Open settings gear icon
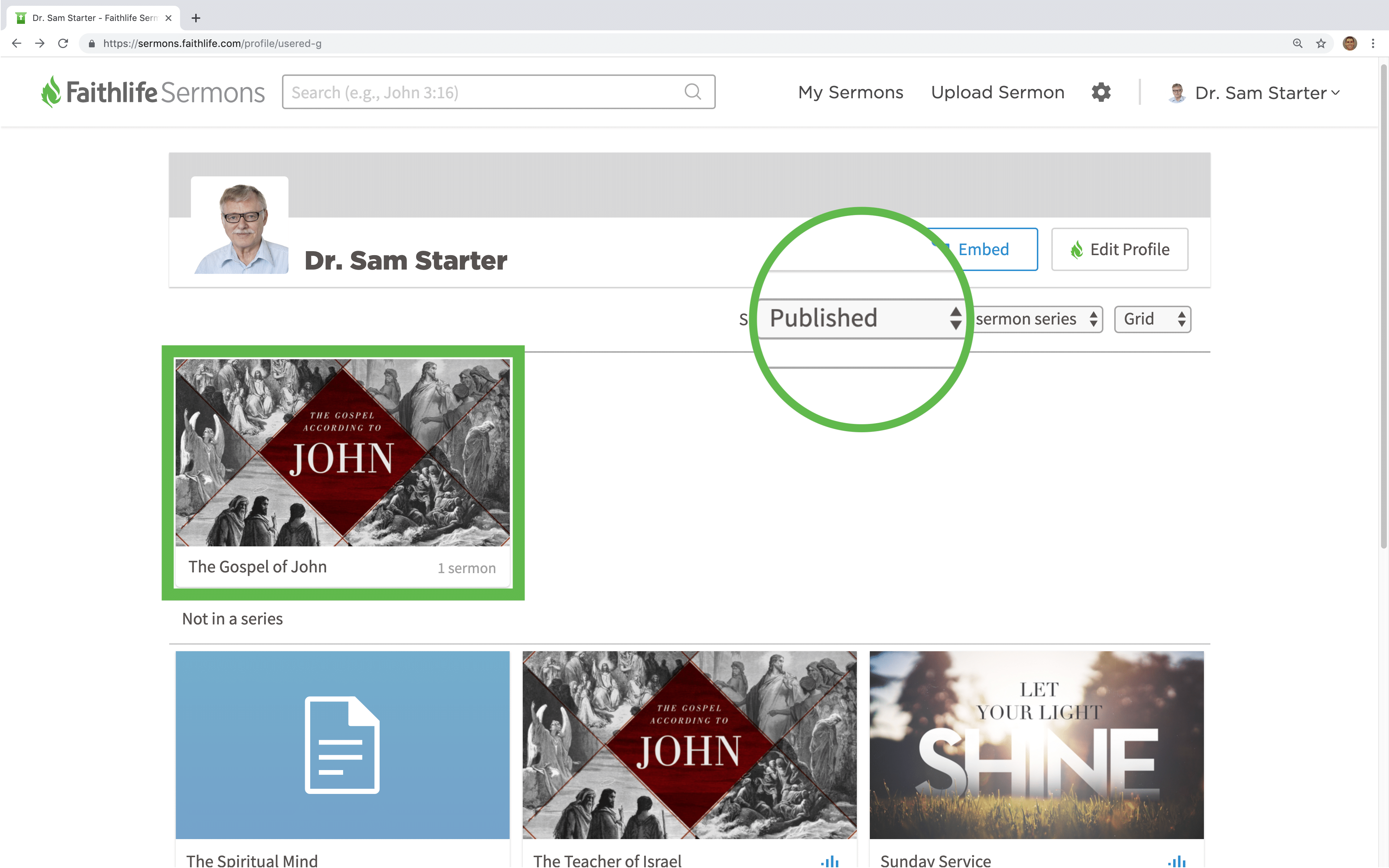The height and width of the screenshot is (868, 1389). pyautogui.click(x=1101, y=93)
